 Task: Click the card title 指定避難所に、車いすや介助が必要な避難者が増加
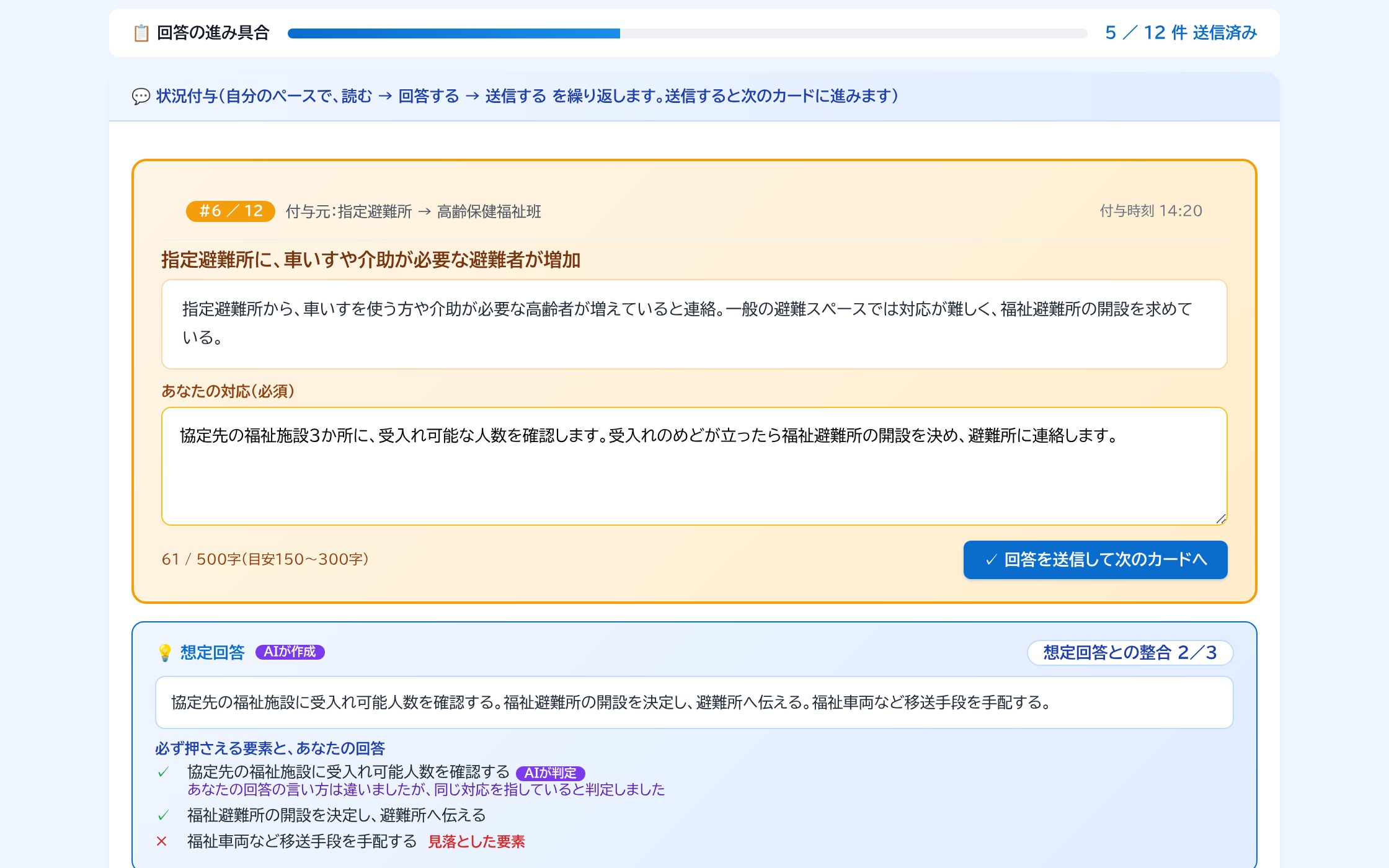tap(371, 260)
